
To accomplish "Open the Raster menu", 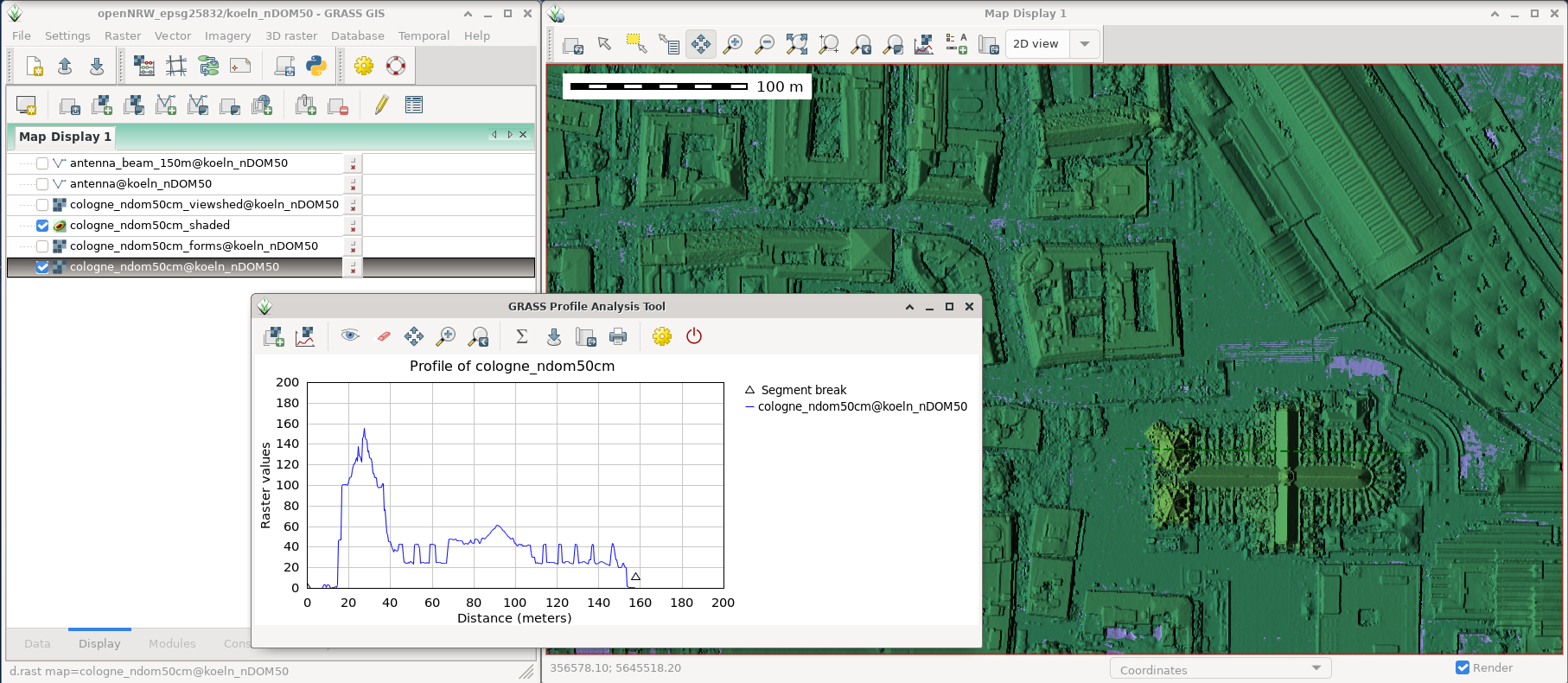I will coord(123,35).
